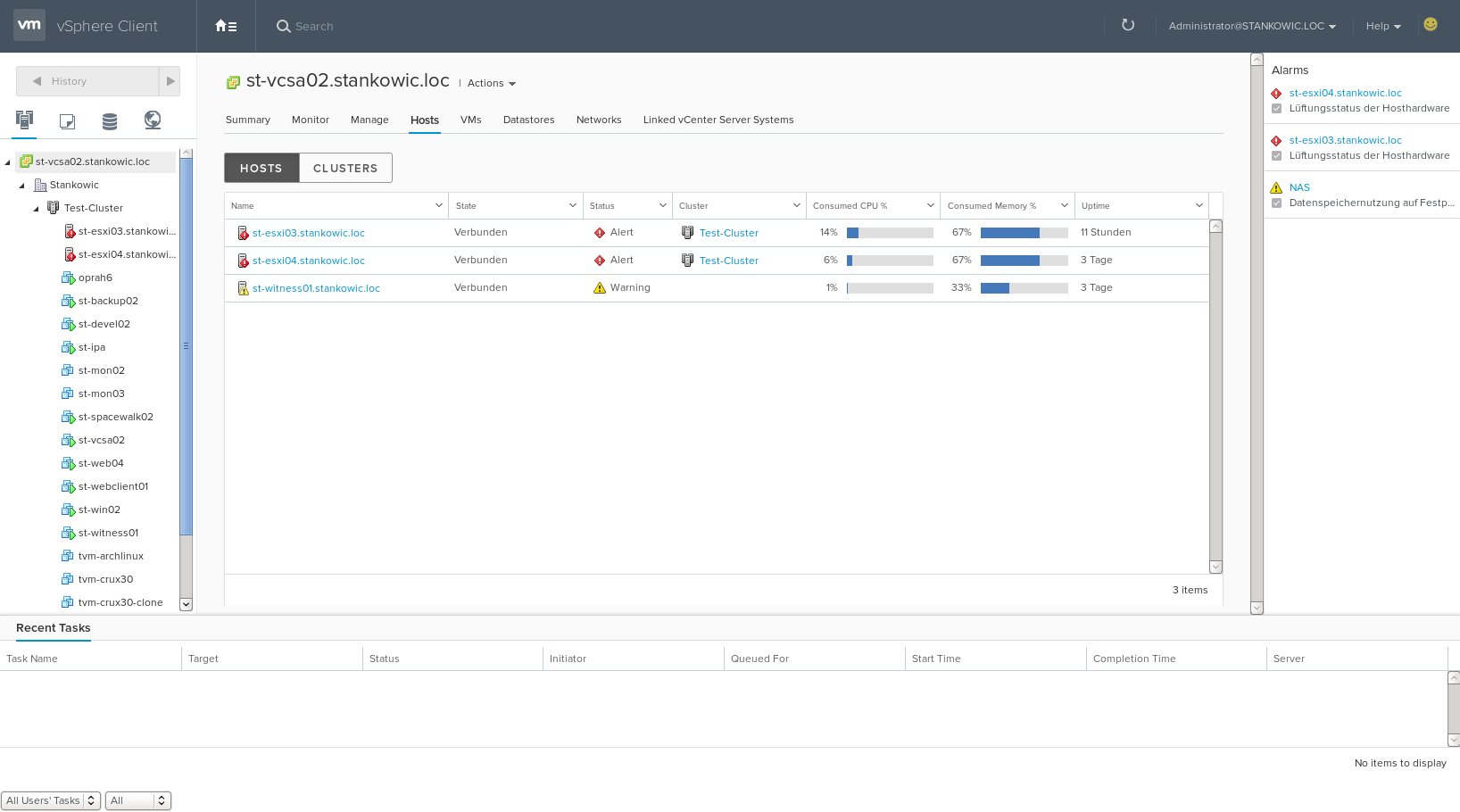This screenshot has height=812, width=1460.
Task: Toggle checkbox for st-esxi04 Lüftungsstatus alarm
Action: 1276,109
